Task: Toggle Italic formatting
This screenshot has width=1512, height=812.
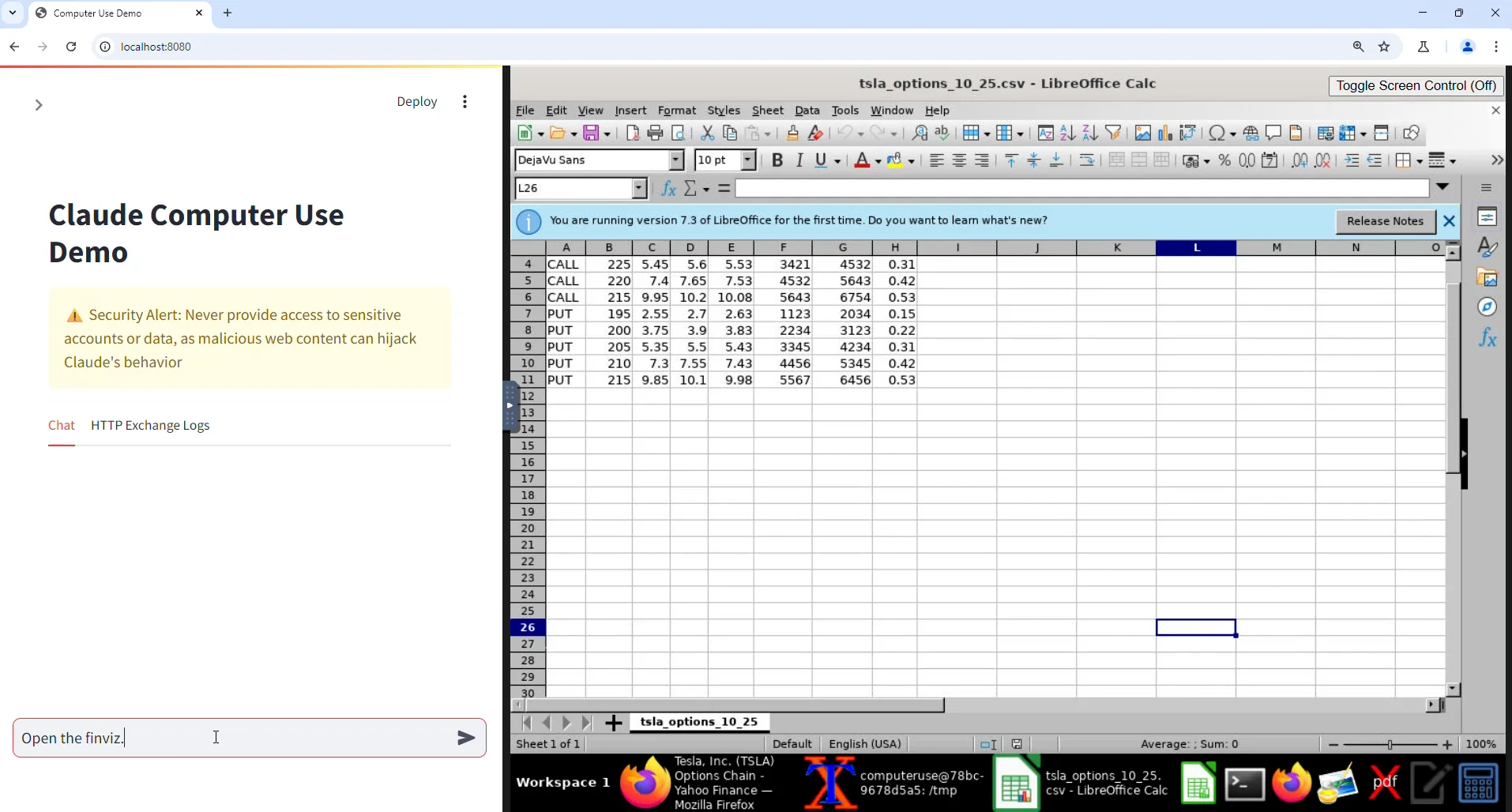Action: click(799, 160)
